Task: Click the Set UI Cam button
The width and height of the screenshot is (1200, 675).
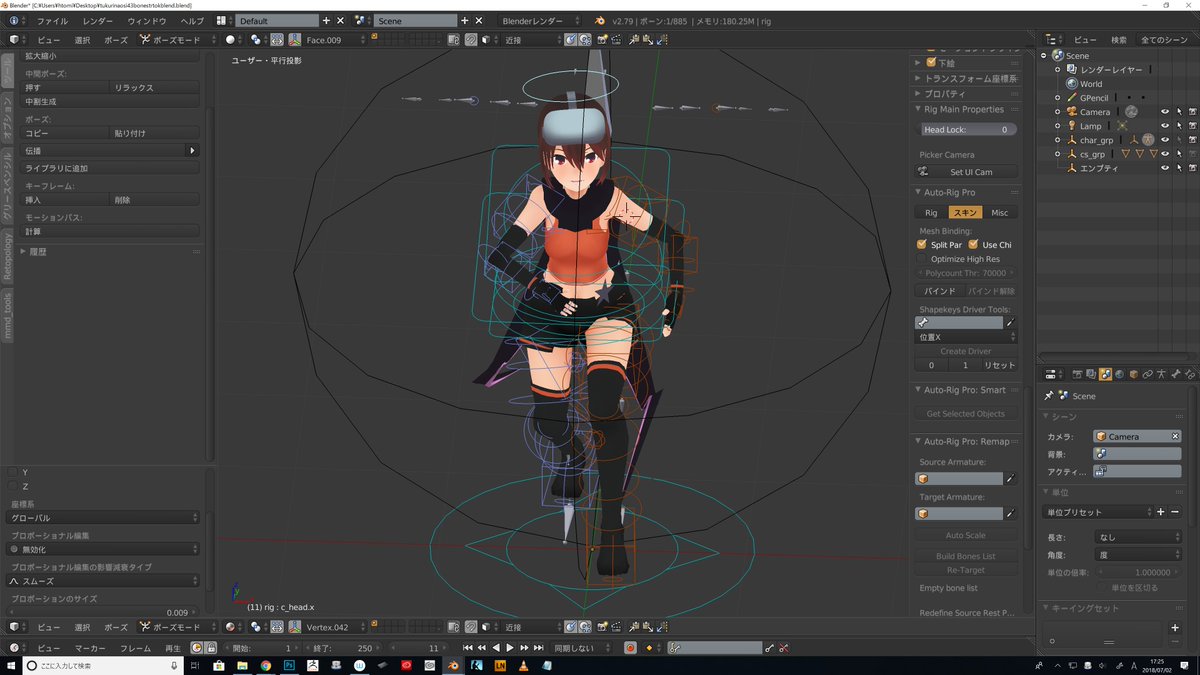Action: 967,172
